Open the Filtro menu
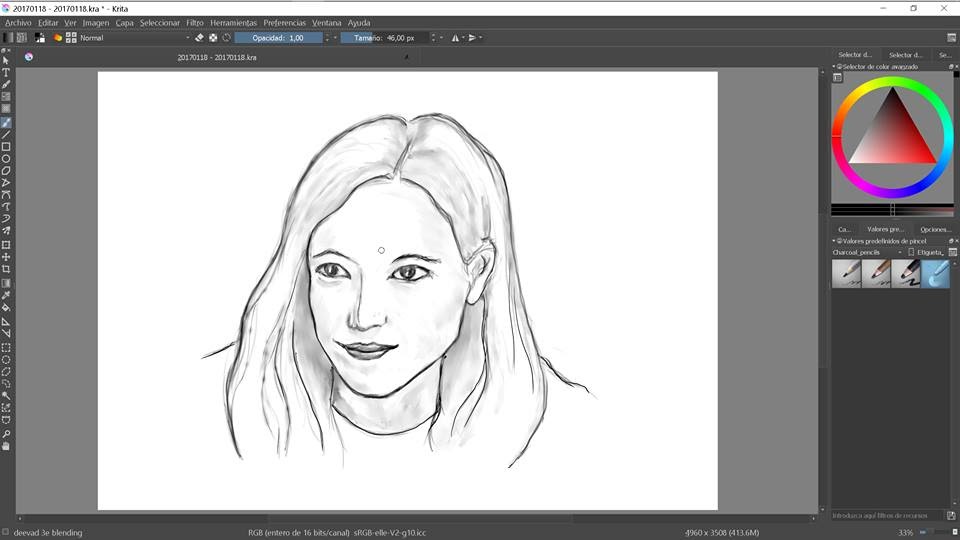960x540 pixels. [195, 23]
